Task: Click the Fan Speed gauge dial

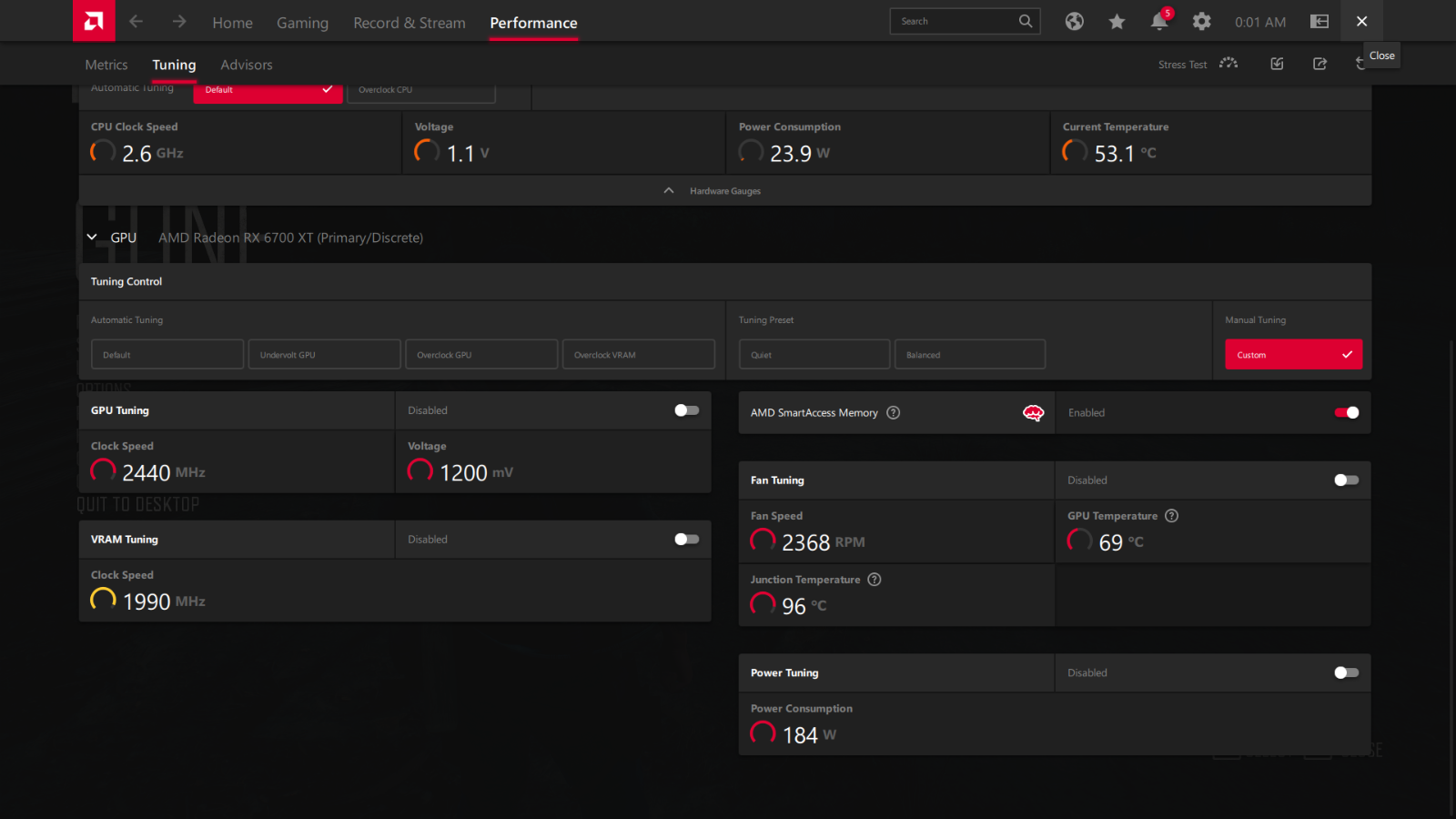Action: point(763,541)
